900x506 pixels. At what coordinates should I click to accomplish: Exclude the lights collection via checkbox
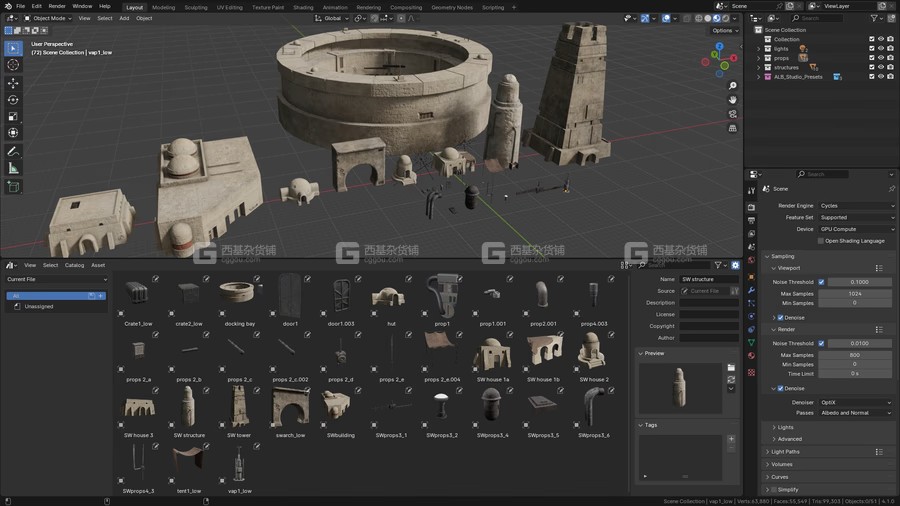click(x=872, y=49)
